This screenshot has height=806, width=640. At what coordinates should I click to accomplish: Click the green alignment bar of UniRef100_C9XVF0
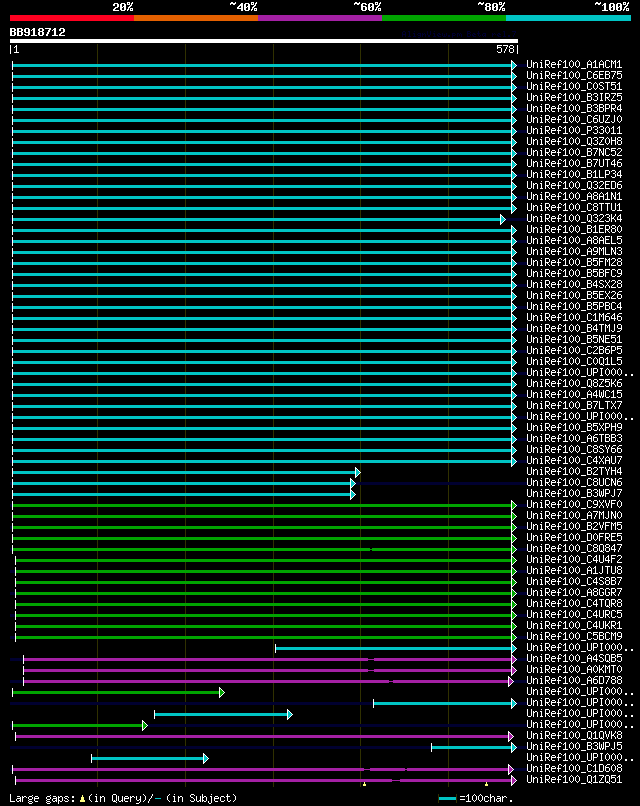pyautogui.click(x=264, y=505)
